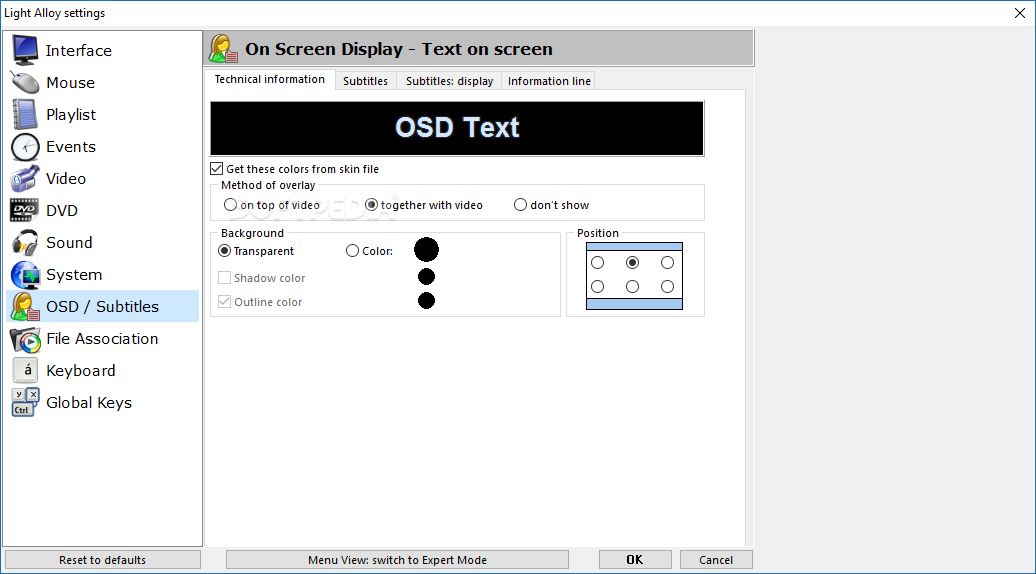Click the OSD Text preview area
This screenshot has width=1036, height=574.
tap(457, 128)
